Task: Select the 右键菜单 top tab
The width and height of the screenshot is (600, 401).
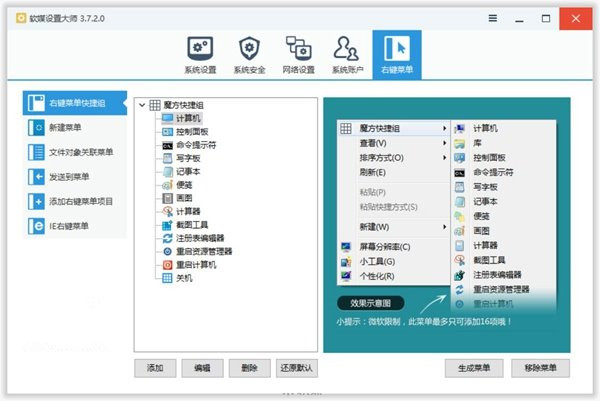Action: coord(396,55)
